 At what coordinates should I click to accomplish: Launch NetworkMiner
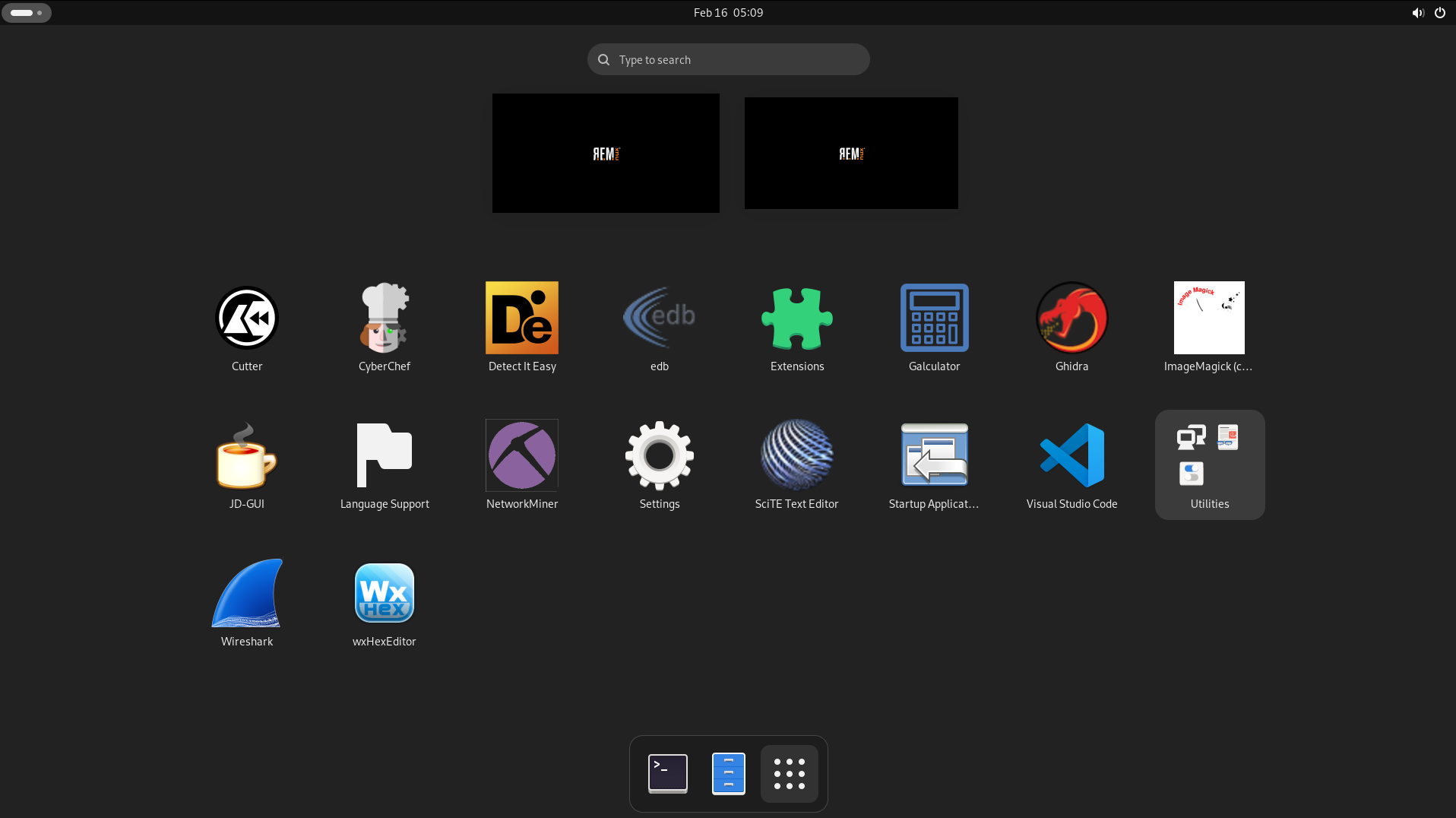(x=521, y=456)
